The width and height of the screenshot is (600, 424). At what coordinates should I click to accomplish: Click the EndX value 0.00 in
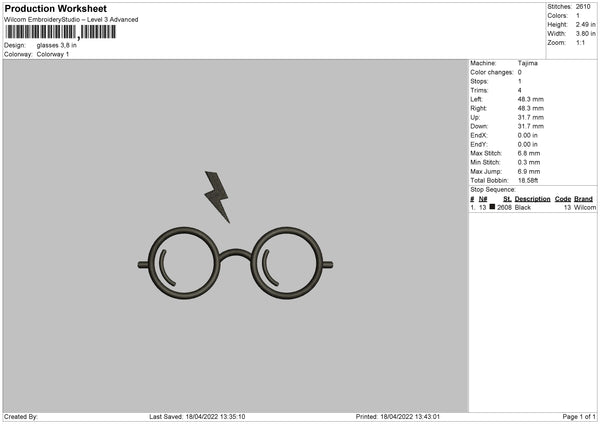pos(527,135)
